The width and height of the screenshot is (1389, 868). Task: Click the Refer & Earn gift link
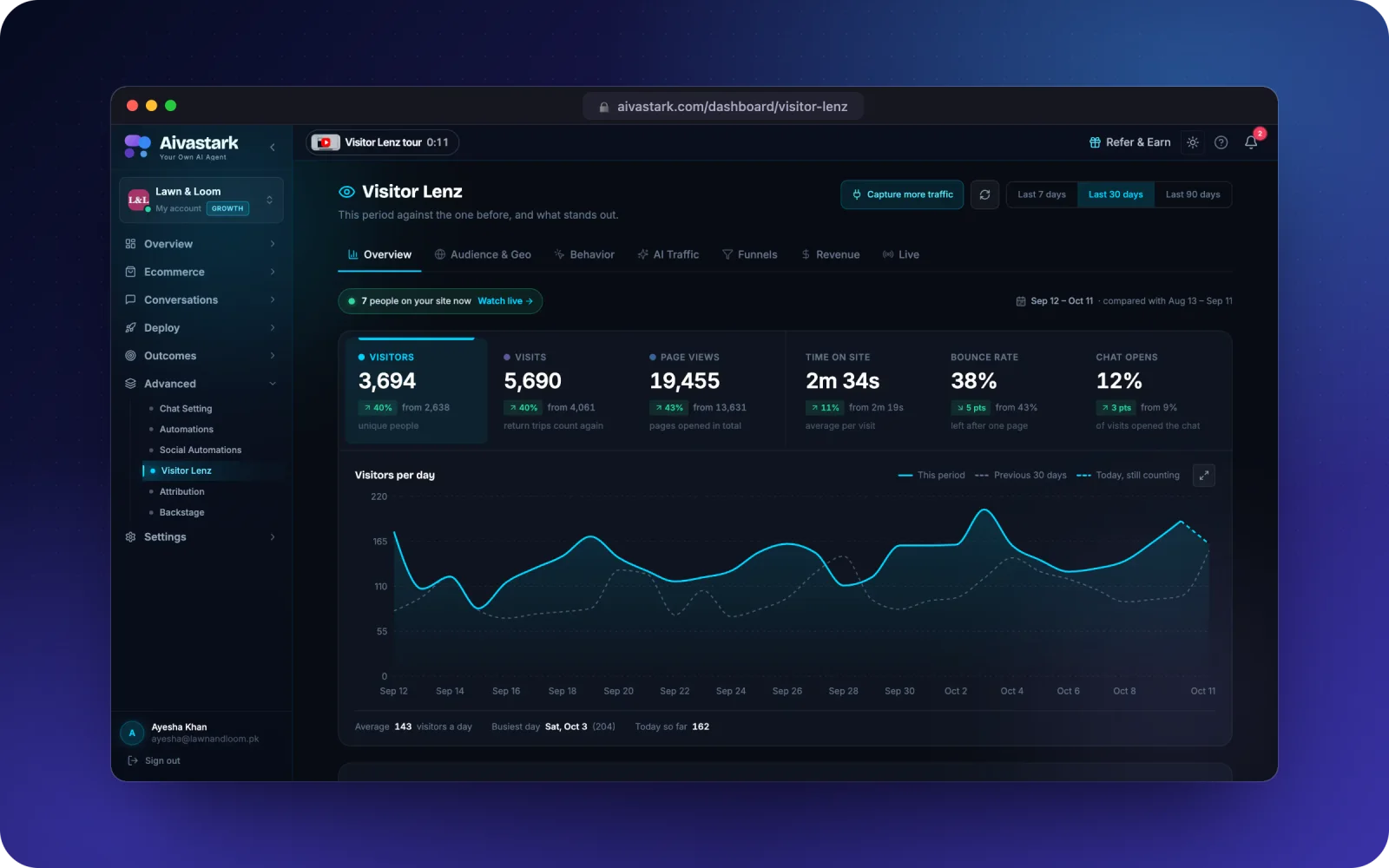[x=1129, y=142]
